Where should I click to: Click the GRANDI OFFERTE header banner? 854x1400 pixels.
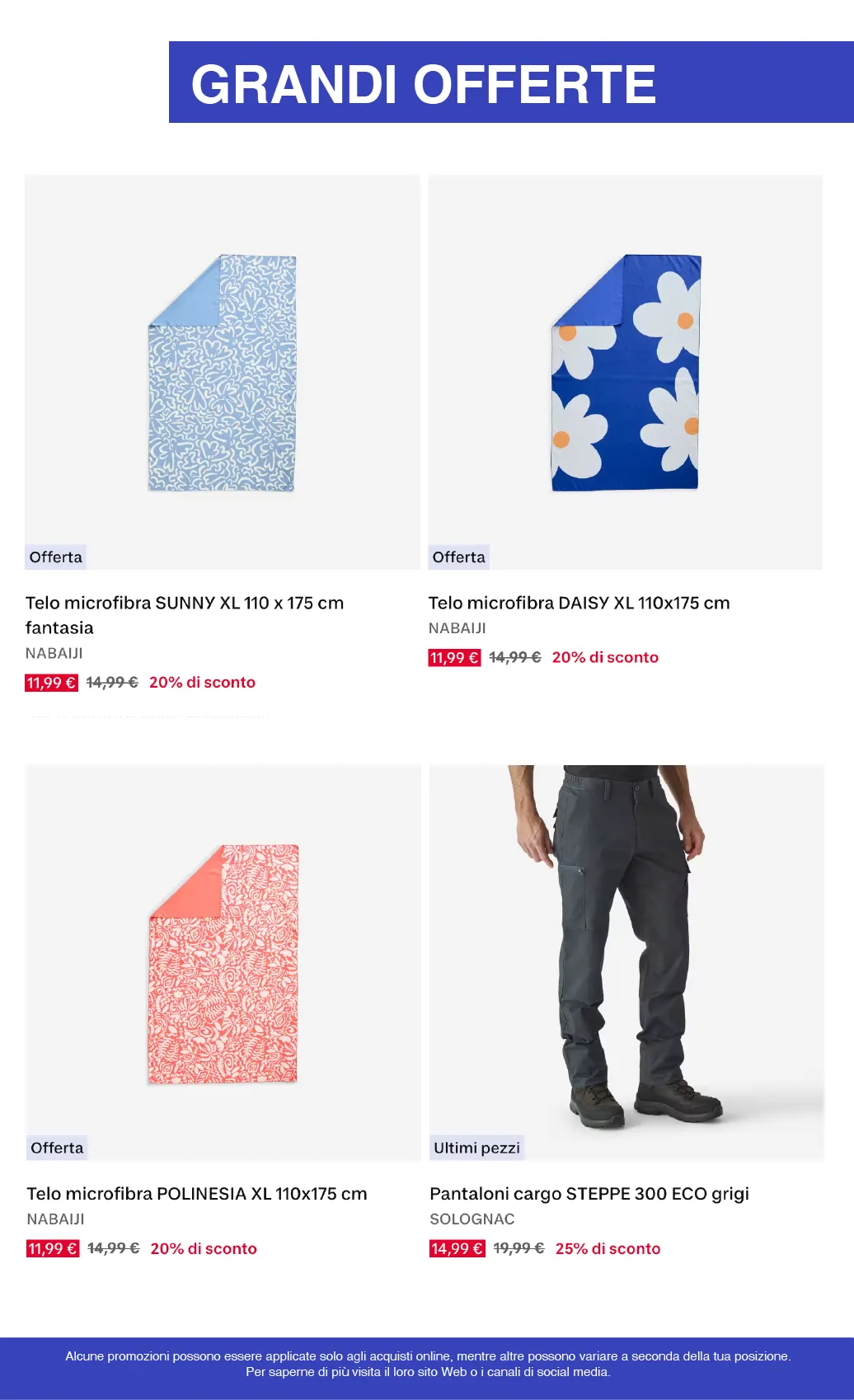pos(511,82)
